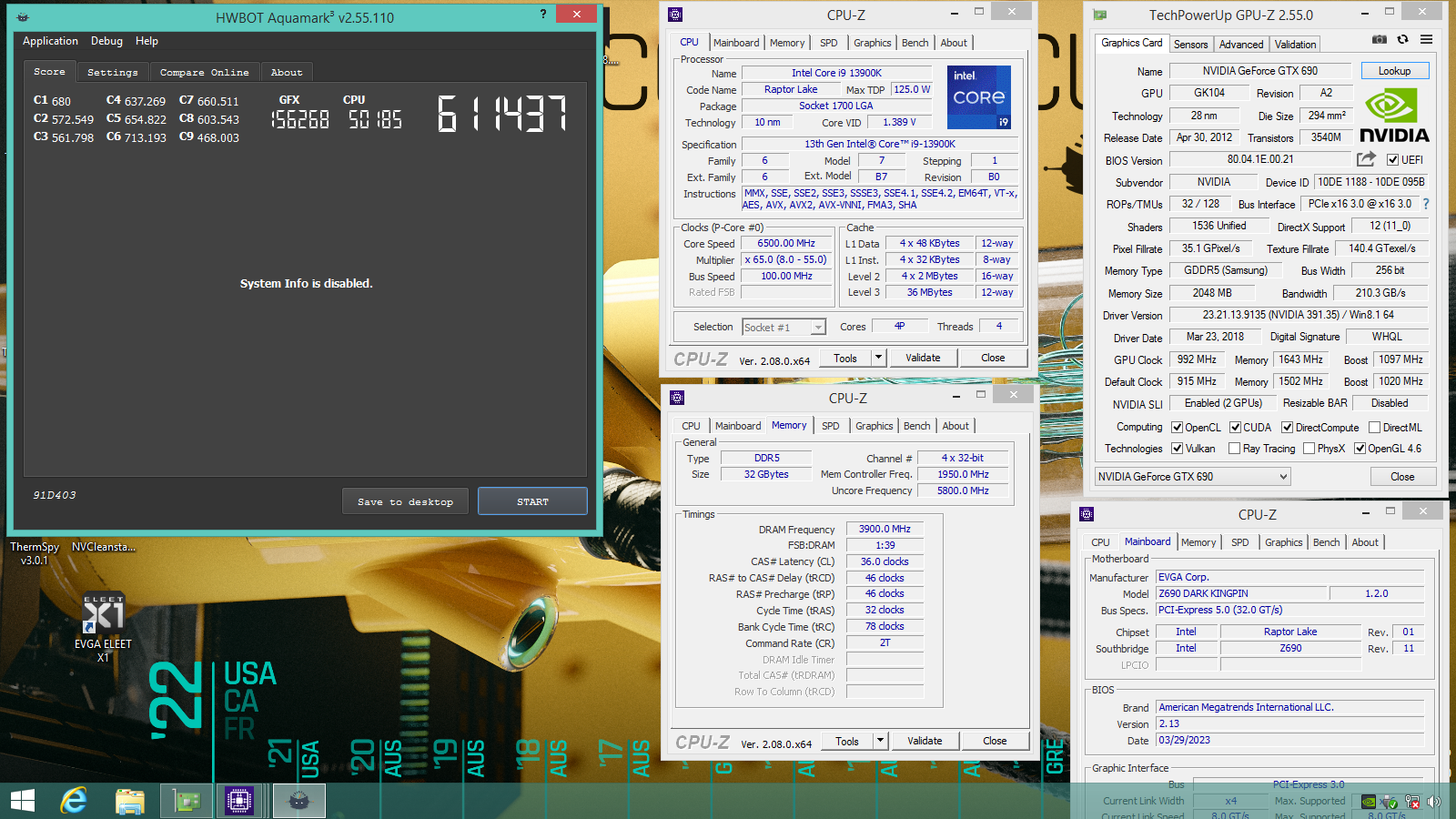Open the Debug menu in Aquamark
Image resolution: width=1456 pixels, height=819 pixels.
tap(106, 41)
